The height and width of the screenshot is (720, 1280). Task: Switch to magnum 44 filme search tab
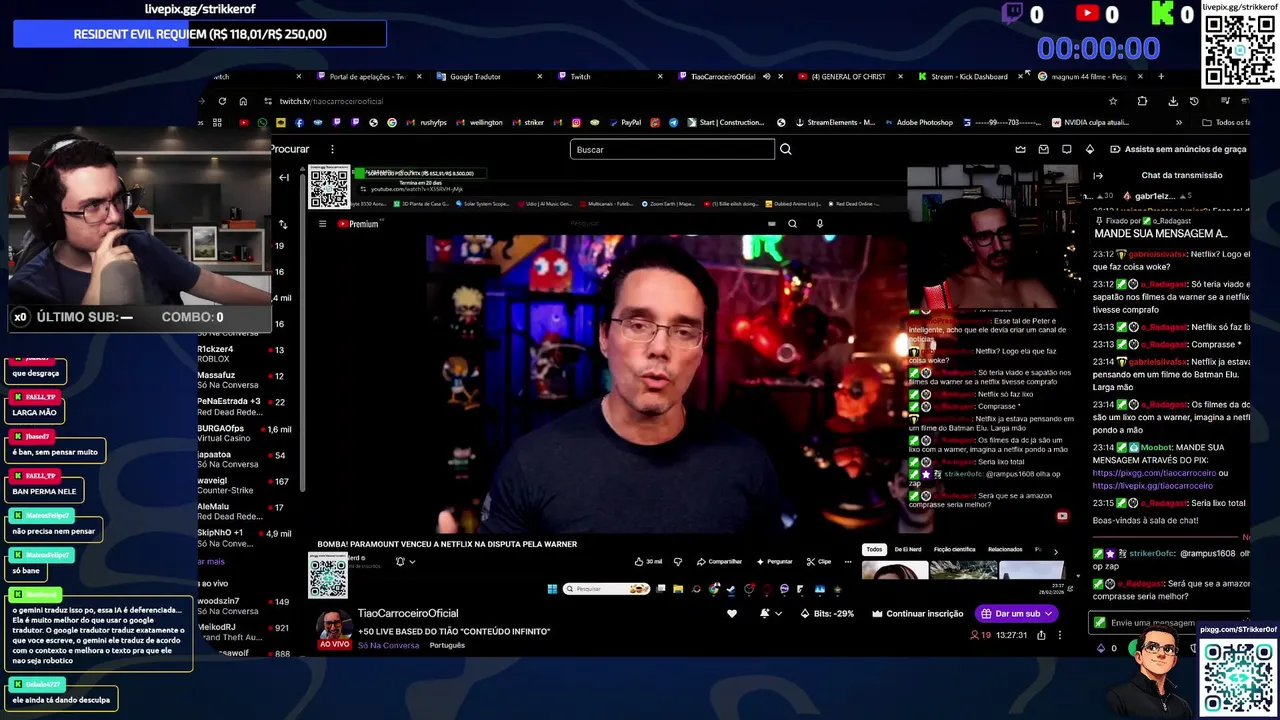click(x=1087, y=76)
